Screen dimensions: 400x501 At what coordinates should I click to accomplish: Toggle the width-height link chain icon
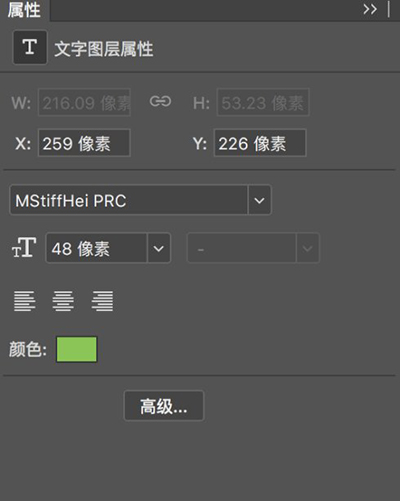point(160,101)
